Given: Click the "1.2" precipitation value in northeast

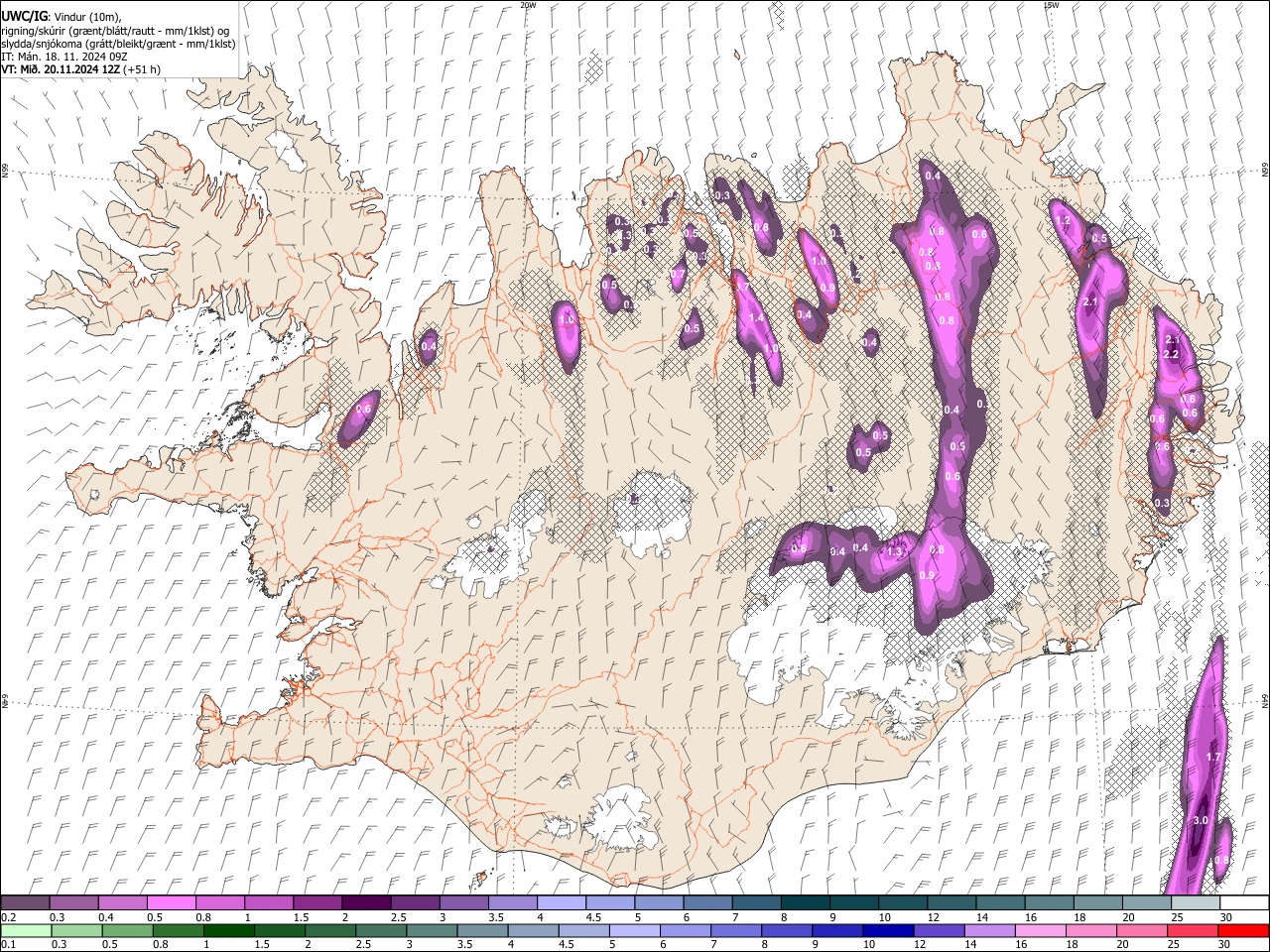Looking at the screenshot, I should pyautogui.click(x=1063, y=220).
